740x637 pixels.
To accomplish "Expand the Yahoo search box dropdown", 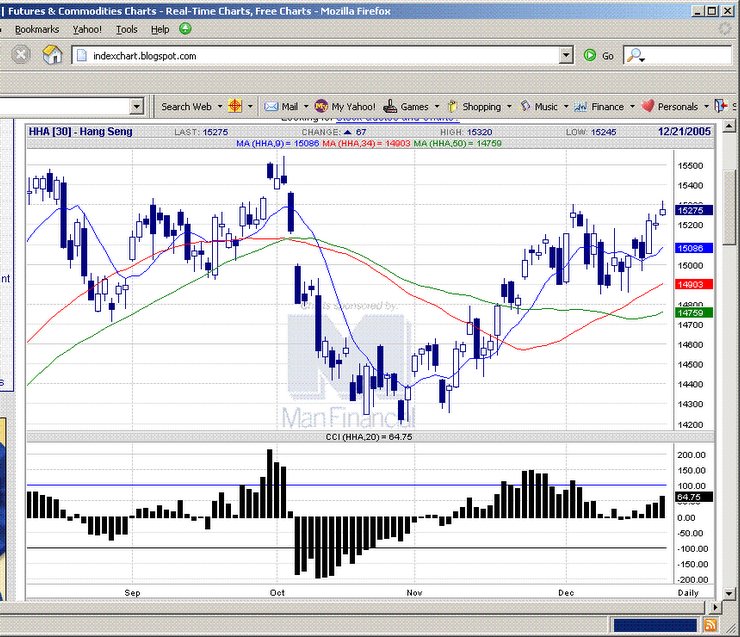I will pyautogui.click(x=136, y=106).
